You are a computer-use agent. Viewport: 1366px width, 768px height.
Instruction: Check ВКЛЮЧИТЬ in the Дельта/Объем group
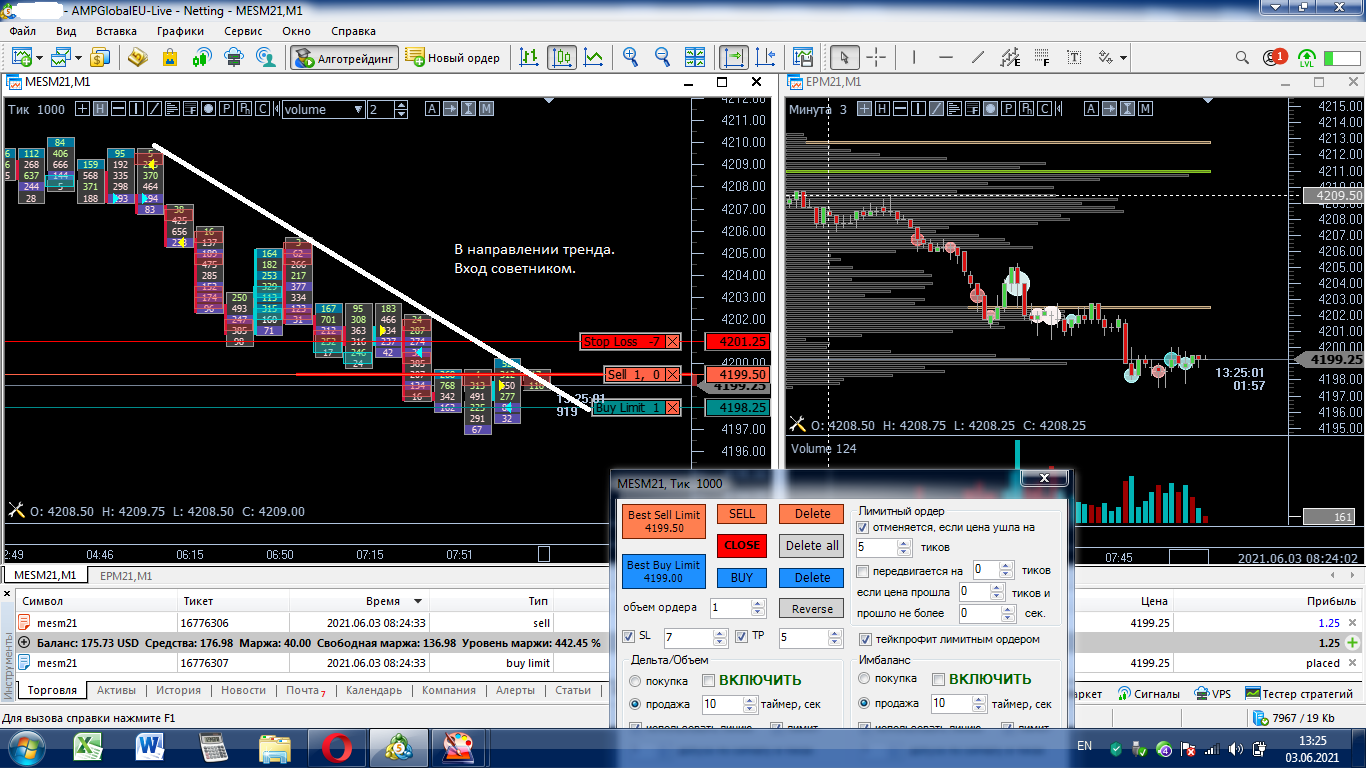tap(708, 680)
